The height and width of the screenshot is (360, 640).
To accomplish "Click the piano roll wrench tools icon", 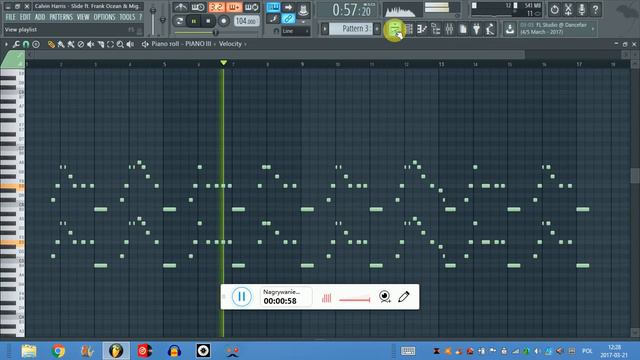I will [16, 44].
